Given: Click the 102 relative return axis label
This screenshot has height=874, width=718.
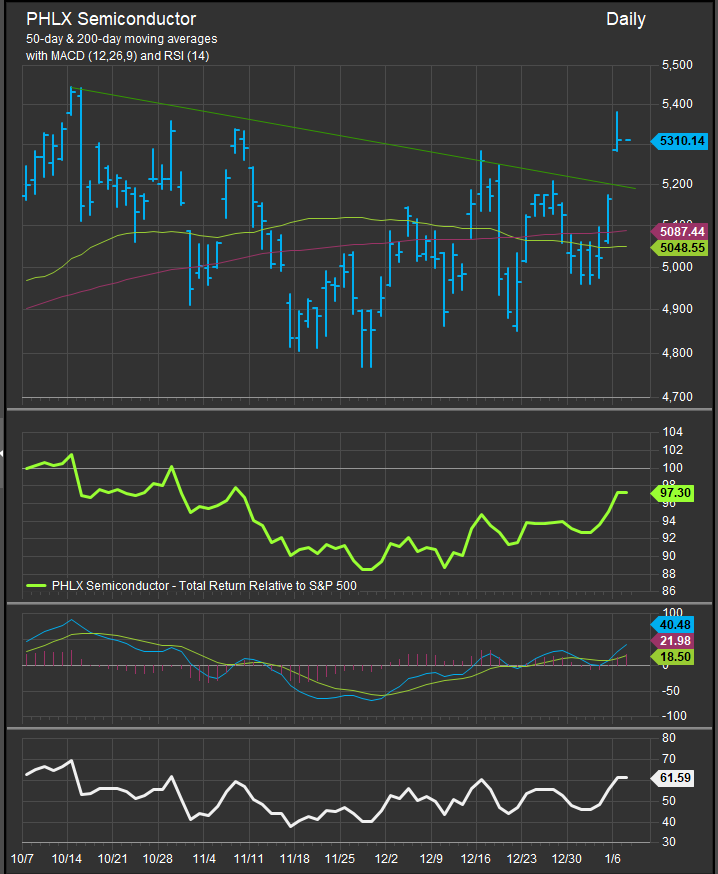Looking at the screenshot, I should (x=672, y=450).
